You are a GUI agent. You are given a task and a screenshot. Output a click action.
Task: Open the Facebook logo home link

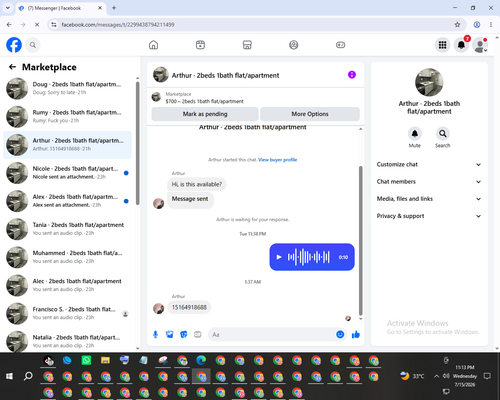[14, 45]
